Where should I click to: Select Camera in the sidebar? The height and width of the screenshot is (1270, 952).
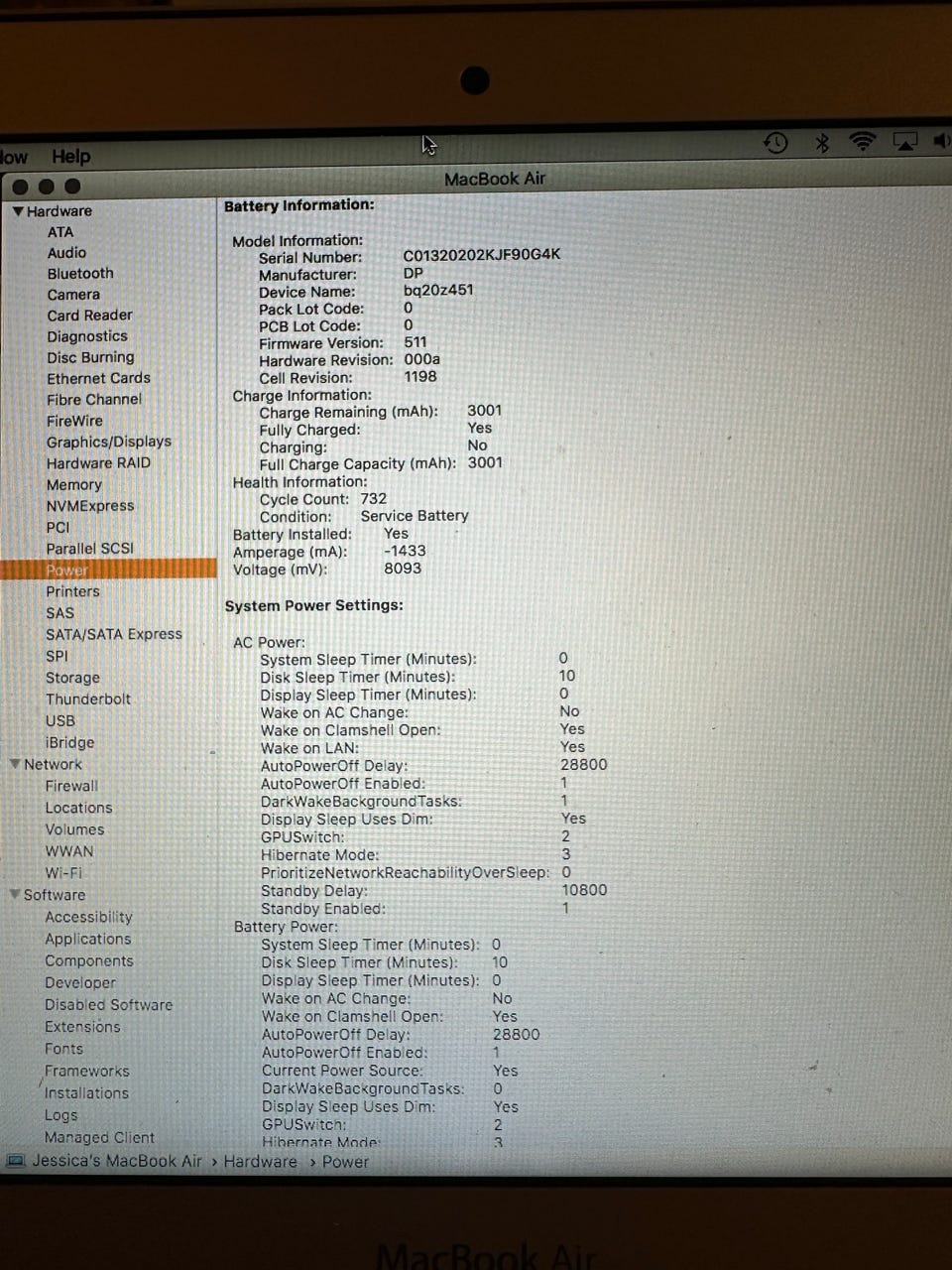coord(73,295)
